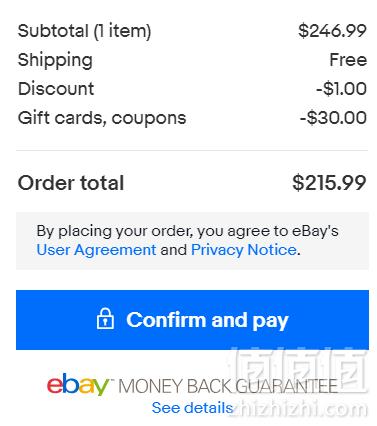Click the Discount row label
Image resolution: width=377 pixels, height=426 pixels.
tap(56, 89)
